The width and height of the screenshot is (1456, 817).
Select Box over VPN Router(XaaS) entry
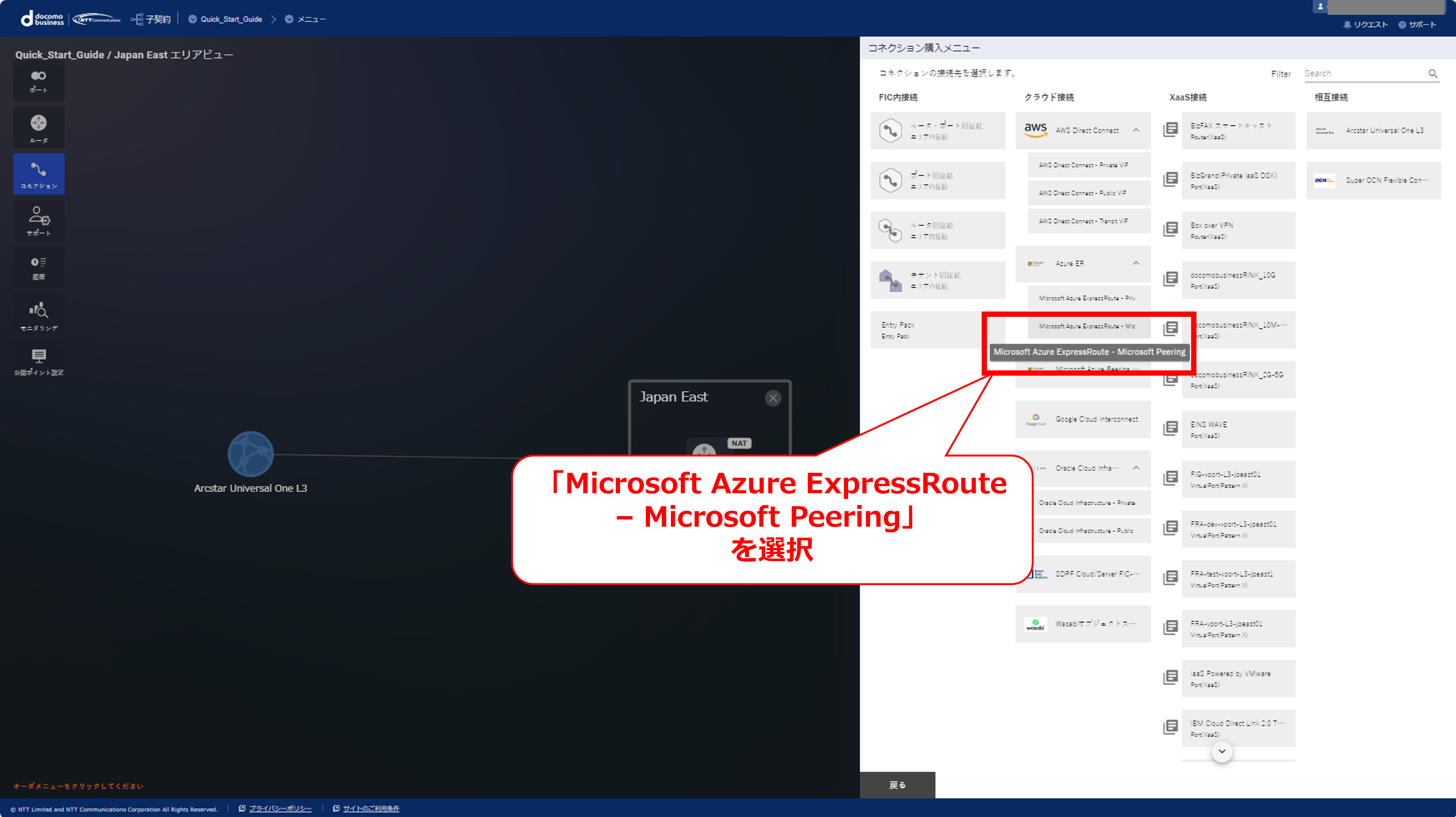[1239, 230]
